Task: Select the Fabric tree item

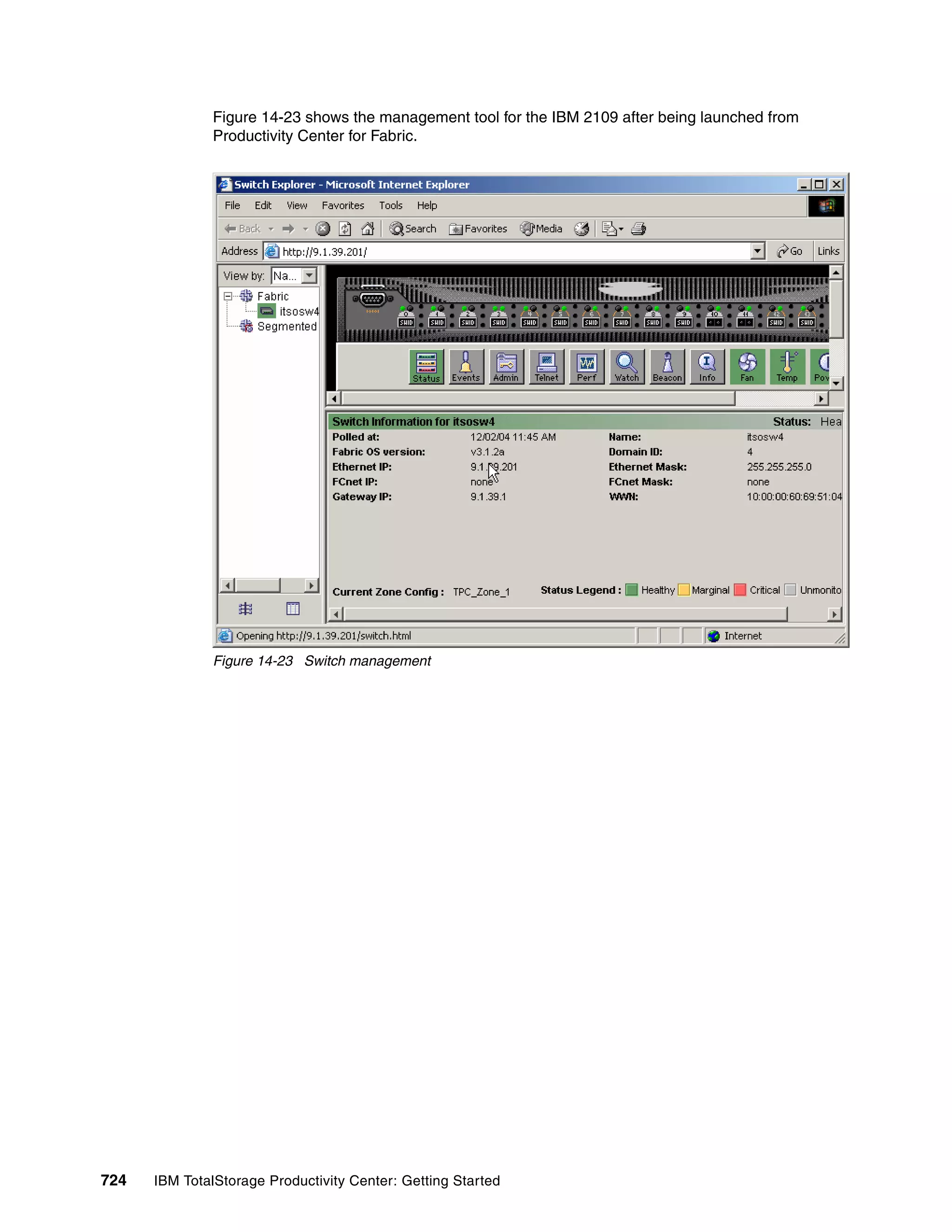Action: click(273, 296)
